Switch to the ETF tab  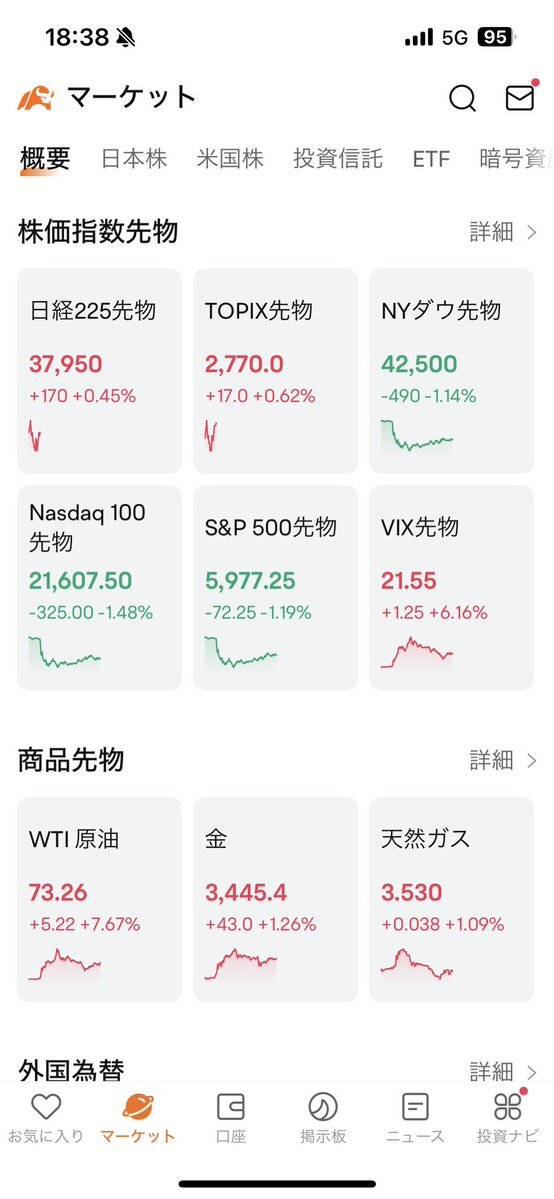tap(431, 159)
